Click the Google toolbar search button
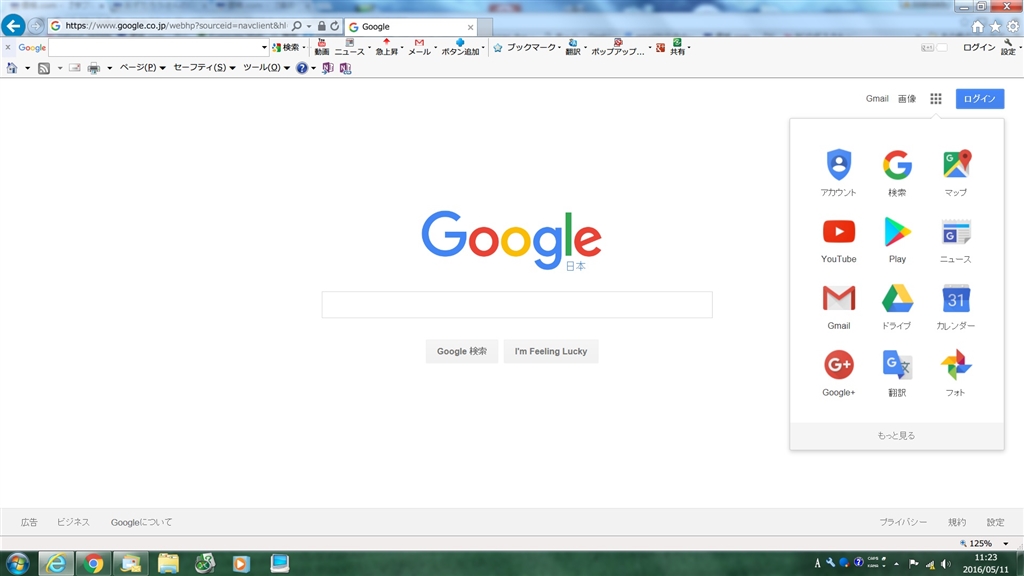This screenshot has height=576, width=1024. tap(285, 47)
